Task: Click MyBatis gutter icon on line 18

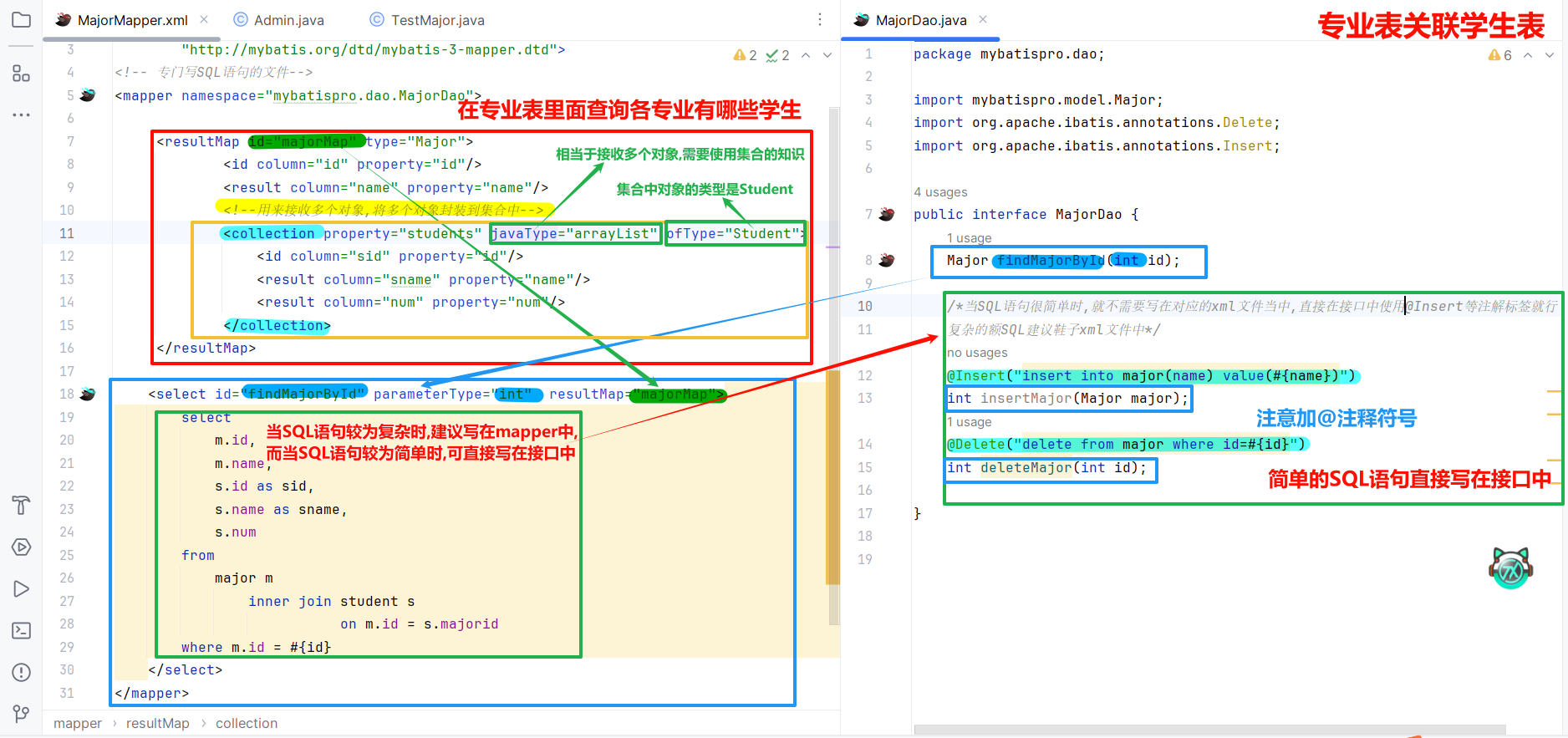Action: pos(88,394)
